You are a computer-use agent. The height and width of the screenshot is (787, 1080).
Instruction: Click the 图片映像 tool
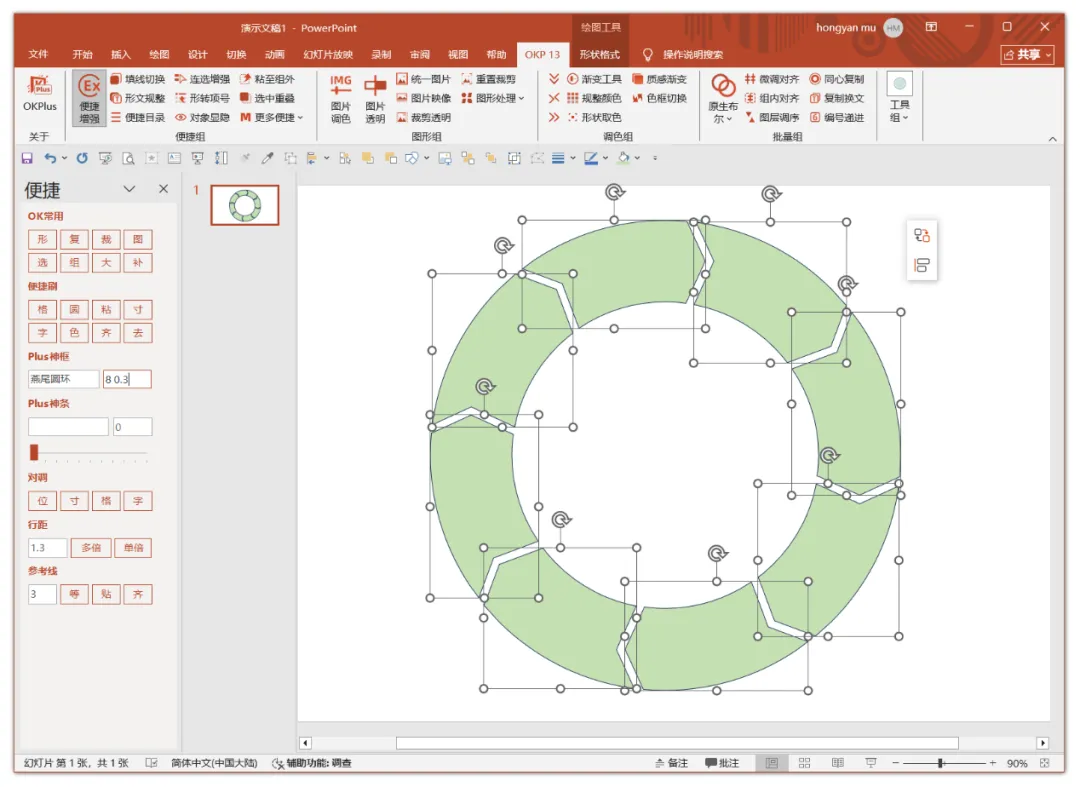[424, 98]
